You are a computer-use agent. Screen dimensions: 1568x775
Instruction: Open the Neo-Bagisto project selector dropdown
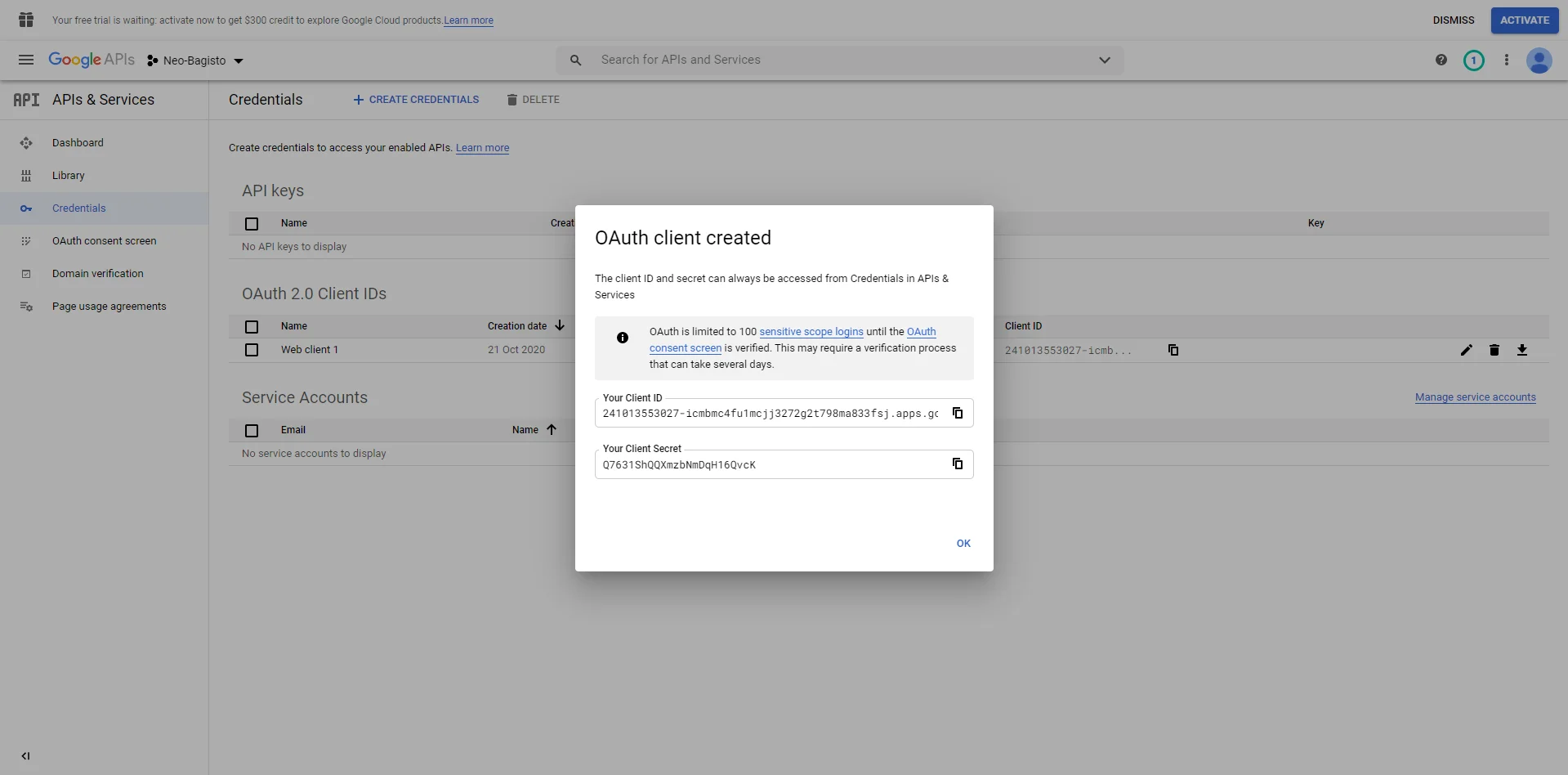click(196, 60)
